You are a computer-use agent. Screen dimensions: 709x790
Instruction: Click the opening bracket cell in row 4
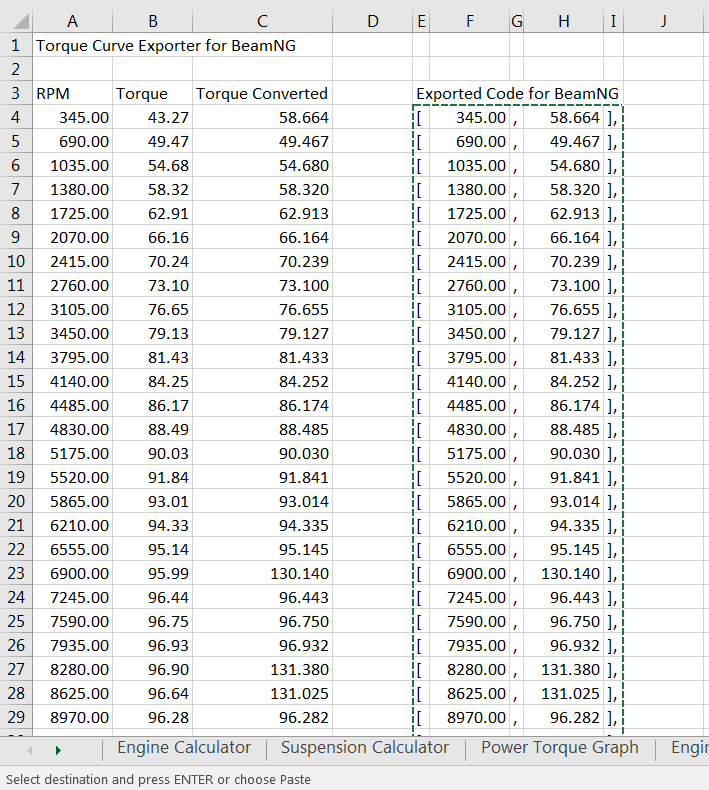pos(421,117)
